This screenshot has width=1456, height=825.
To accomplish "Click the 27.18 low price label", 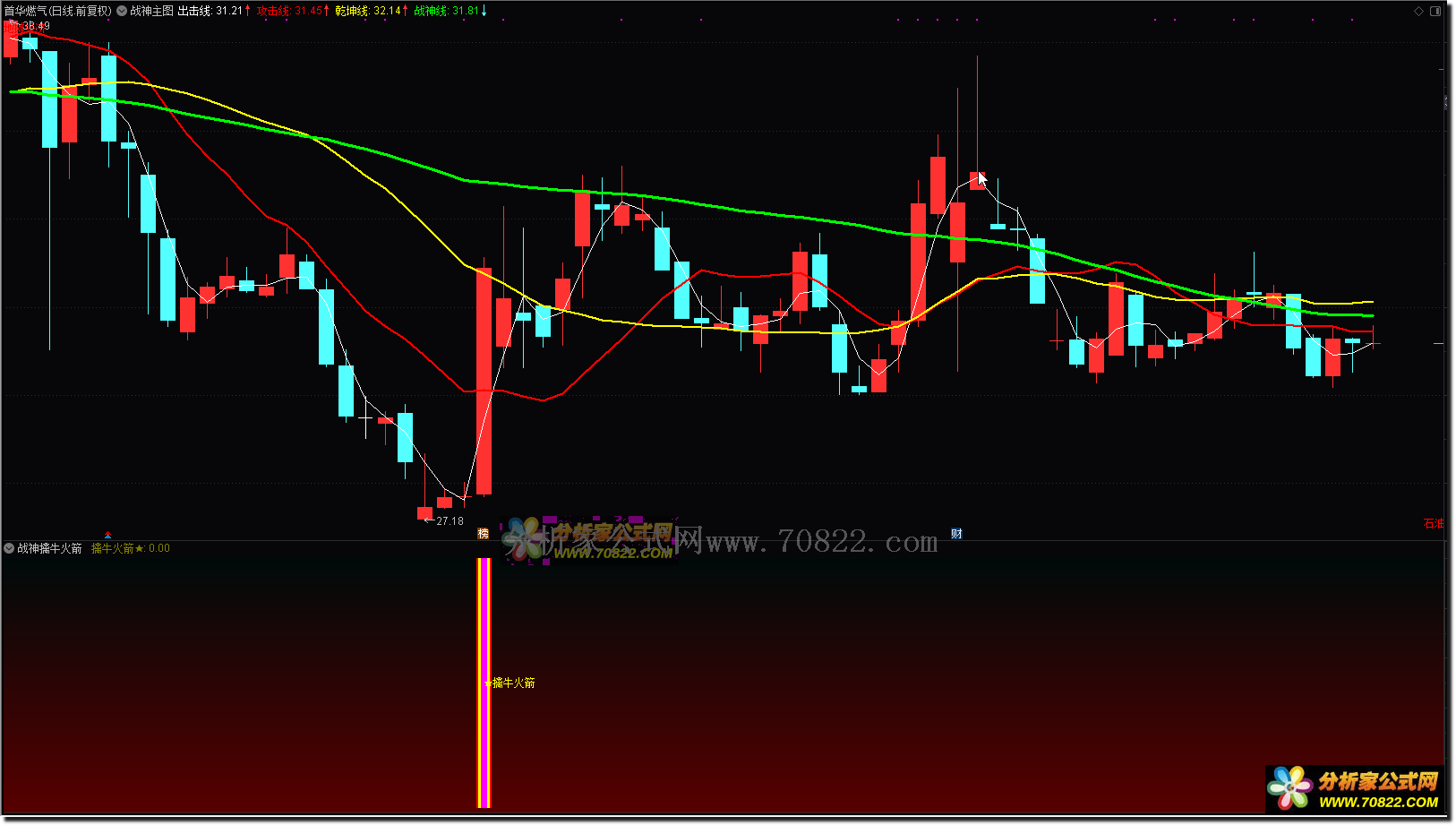I will [x=450, y=521].
